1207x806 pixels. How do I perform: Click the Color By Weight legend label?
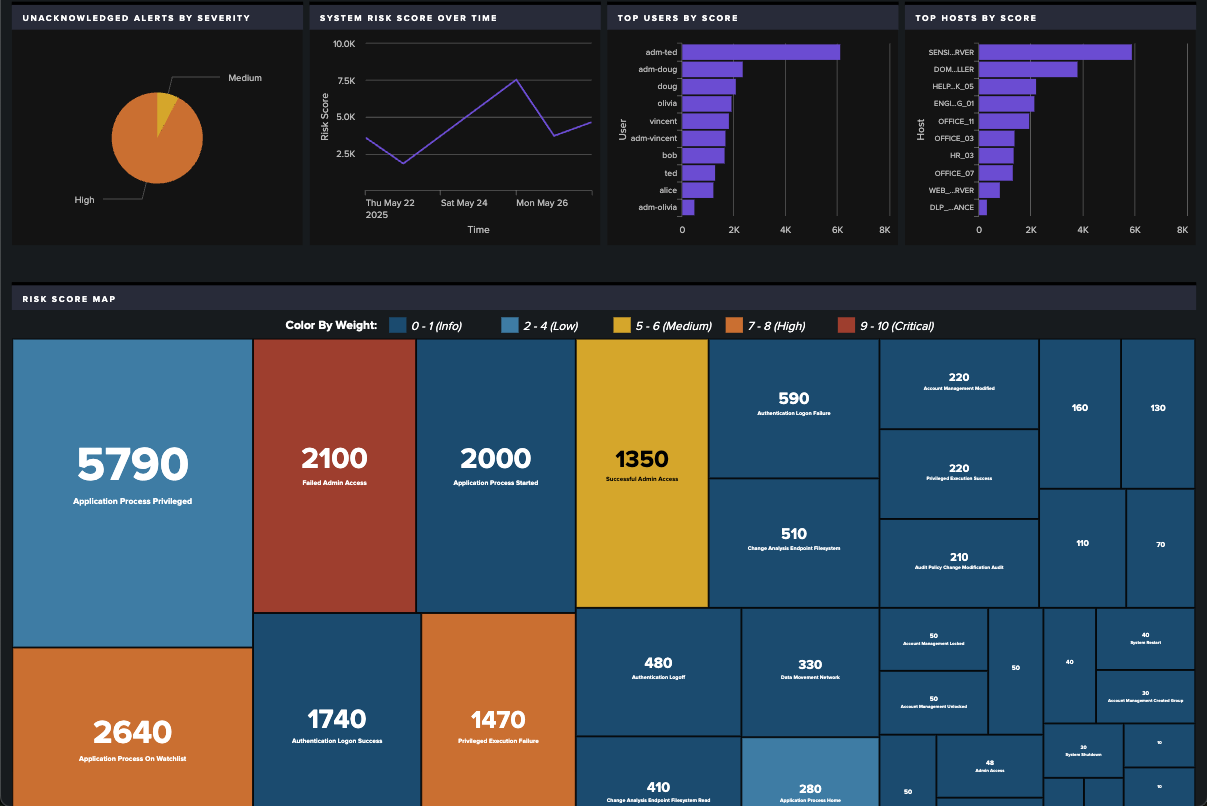pyautogui.click(x=331, y=325)
